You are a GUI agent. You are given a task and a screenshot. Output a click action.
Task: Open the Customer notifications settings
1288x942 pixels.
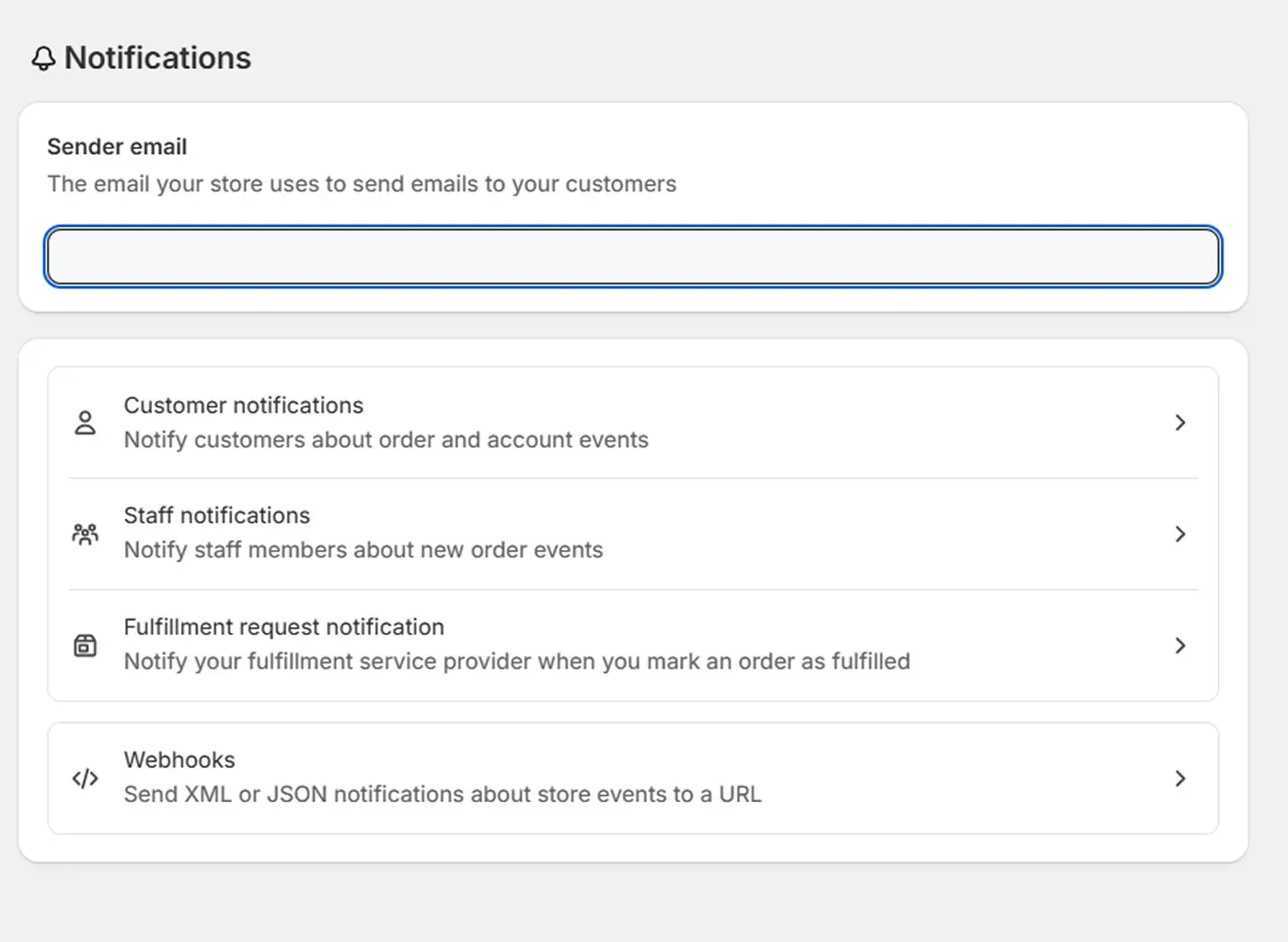632,422
